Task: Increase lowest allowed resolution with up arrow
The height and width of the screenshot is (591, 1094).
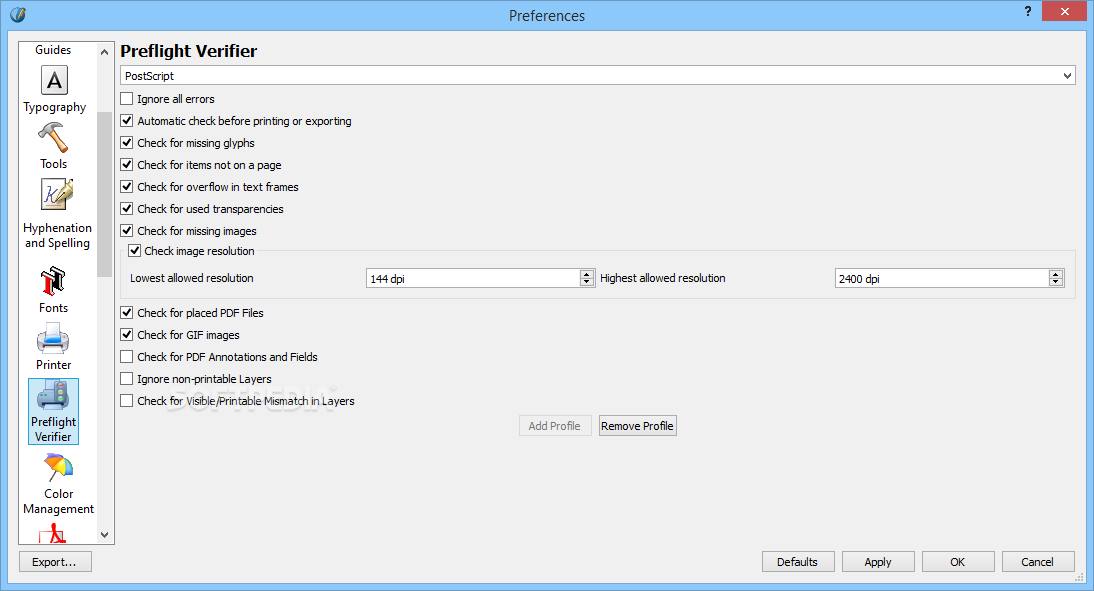Action: (587, 274)
